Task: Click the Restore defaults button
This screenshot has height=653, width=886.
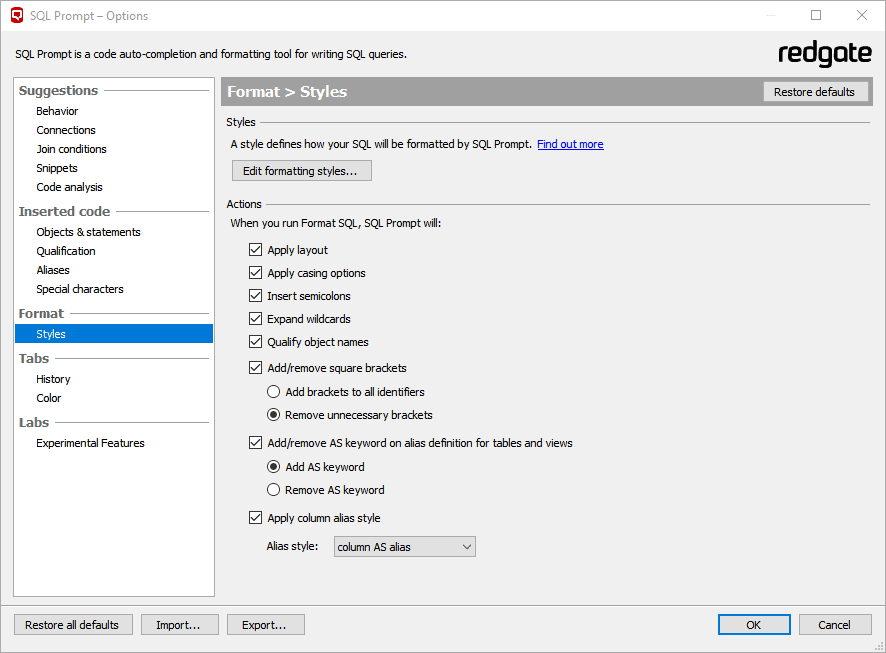Action: [x=814, y=92]
